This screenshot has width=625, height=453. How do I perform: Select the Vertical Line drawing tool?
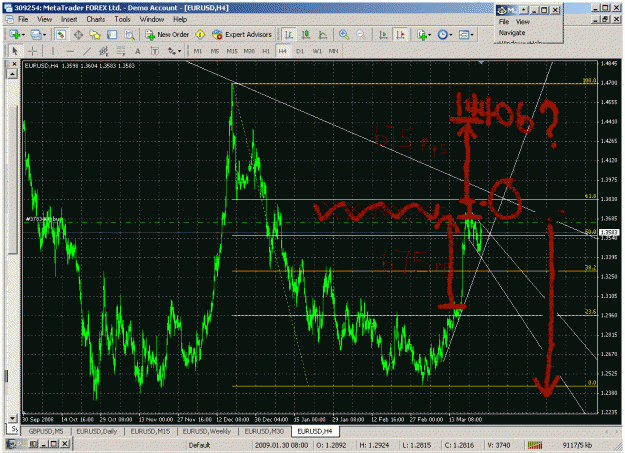tap(53, 51)
